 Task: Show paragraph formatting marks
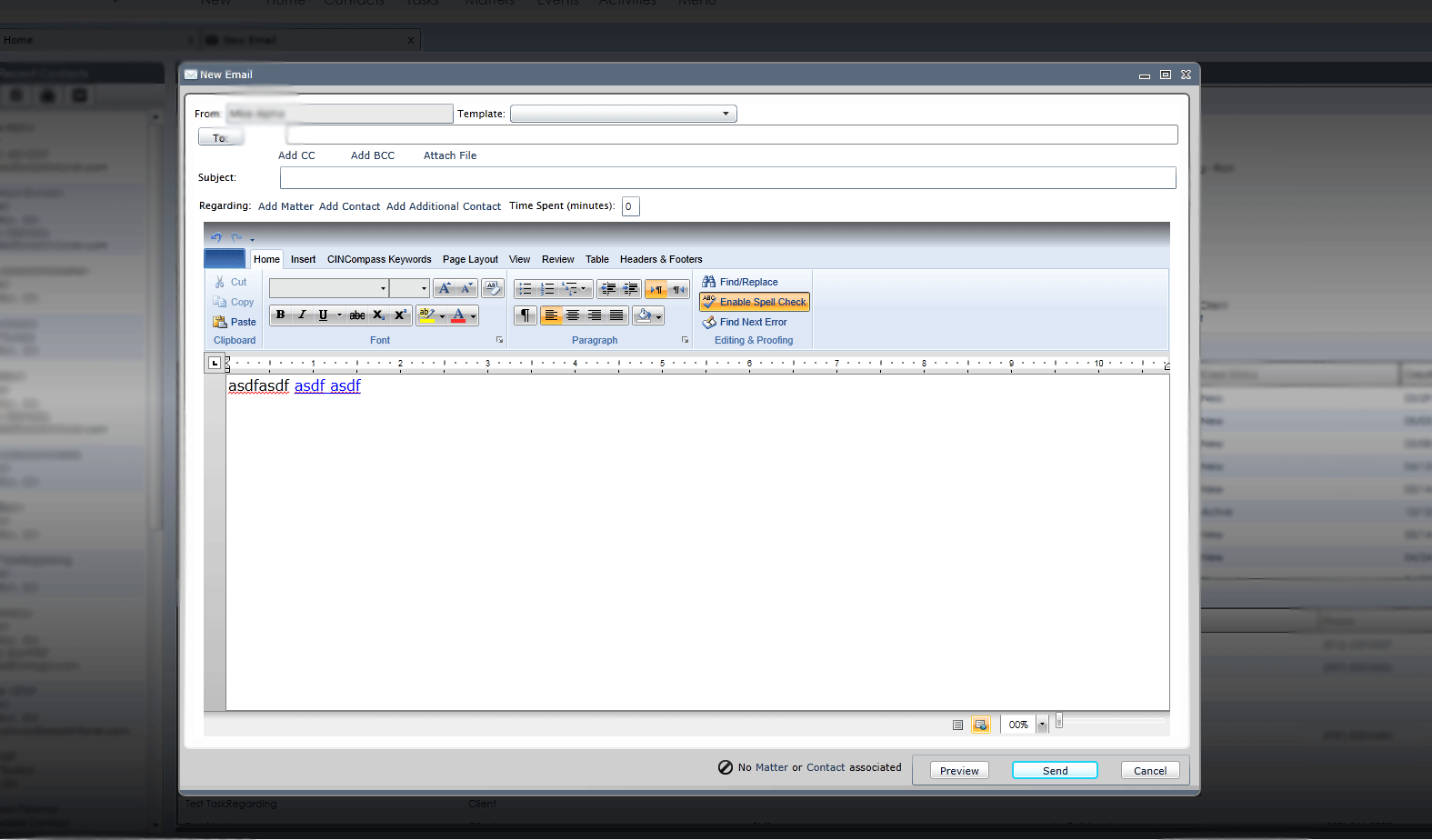(525, 315)
